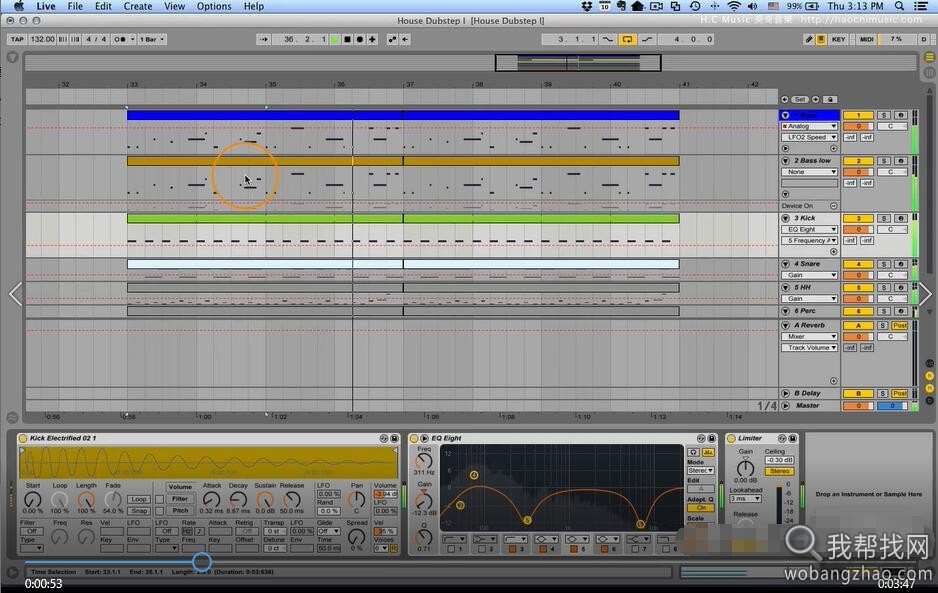938x593 pixels.
Task: Select the Filter section in Simpler
Action: [x=180, y=499]
